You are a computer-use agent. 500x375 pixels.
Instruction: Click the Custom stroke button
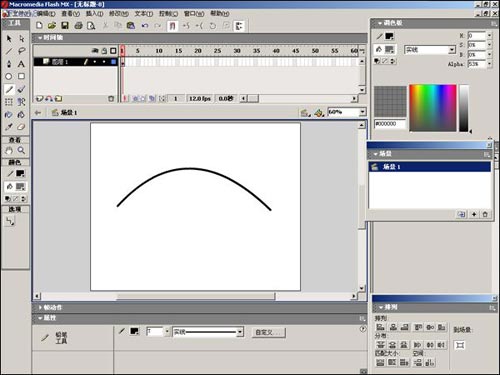(x=268, y=332)
